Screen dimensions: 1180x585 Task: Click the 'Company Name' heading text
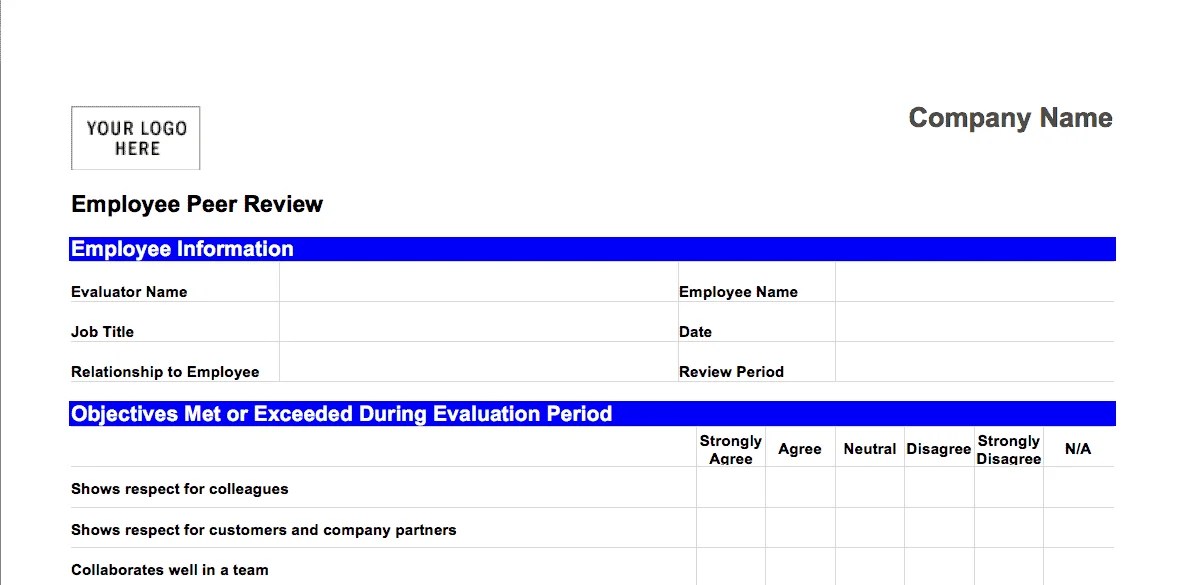(1009, 118)
